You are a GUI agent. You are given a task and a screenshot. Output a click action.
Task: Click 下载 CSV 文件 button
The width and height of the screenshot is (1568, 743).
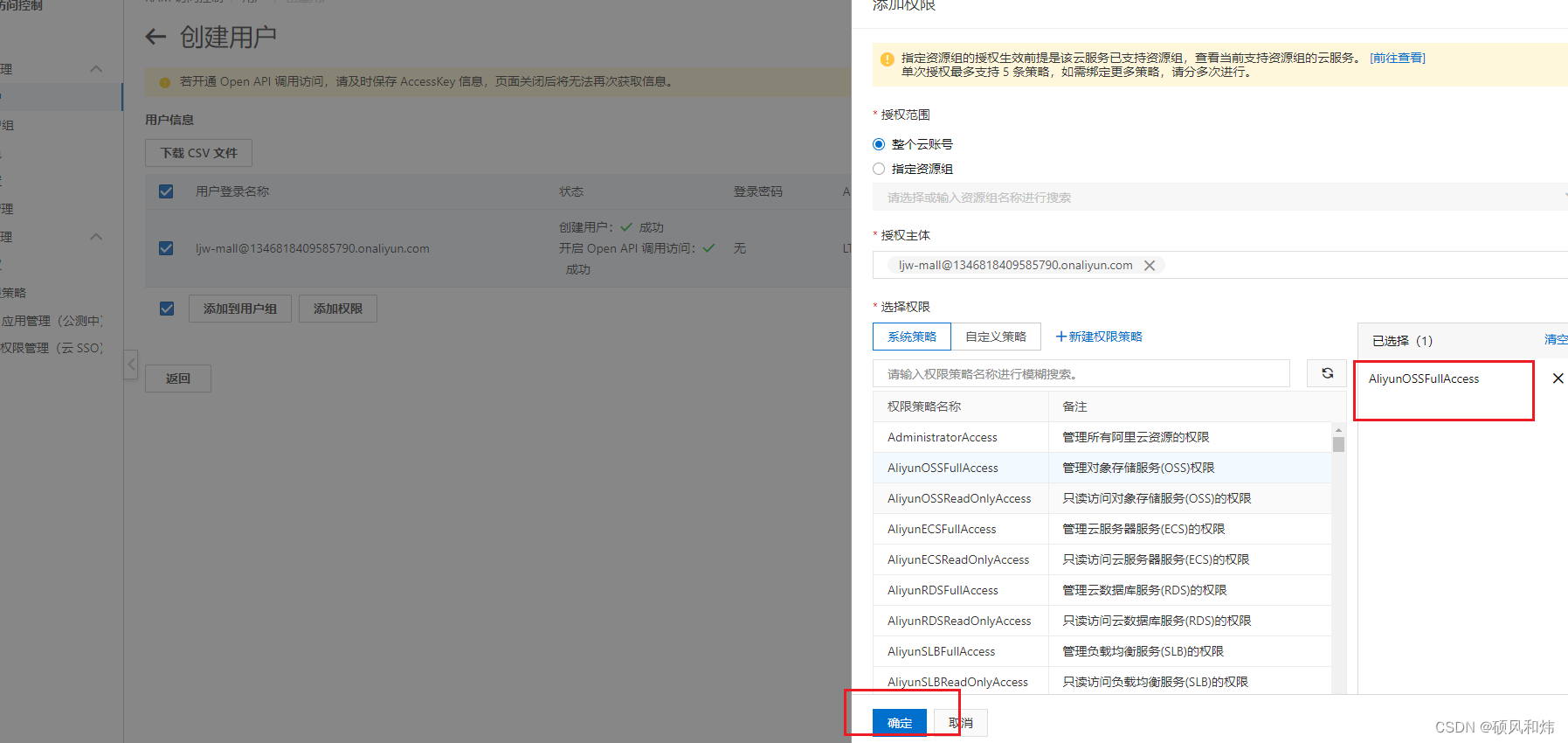click(x=198, y=153)
